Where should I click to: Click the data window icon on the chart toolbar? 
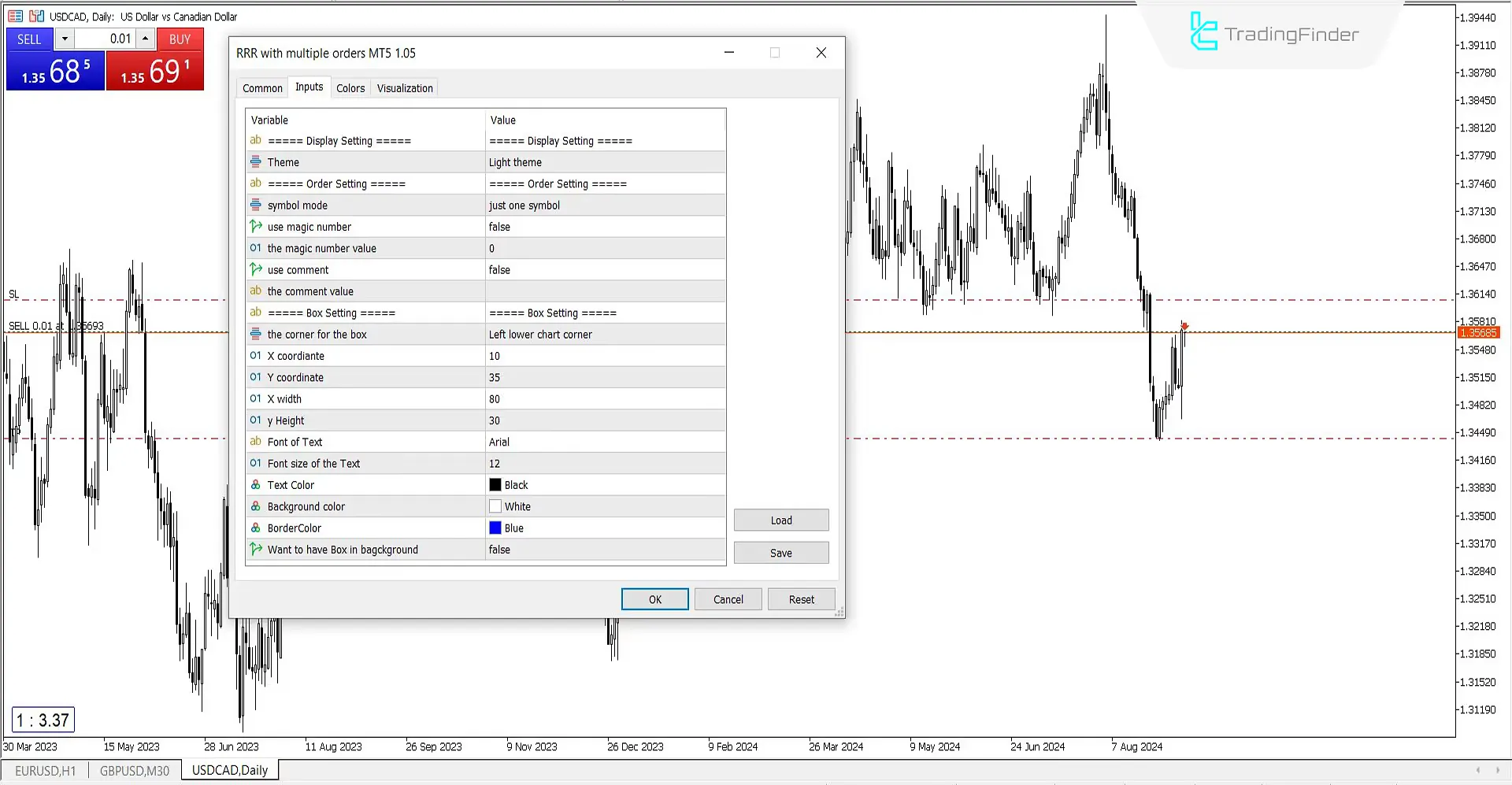15,16
